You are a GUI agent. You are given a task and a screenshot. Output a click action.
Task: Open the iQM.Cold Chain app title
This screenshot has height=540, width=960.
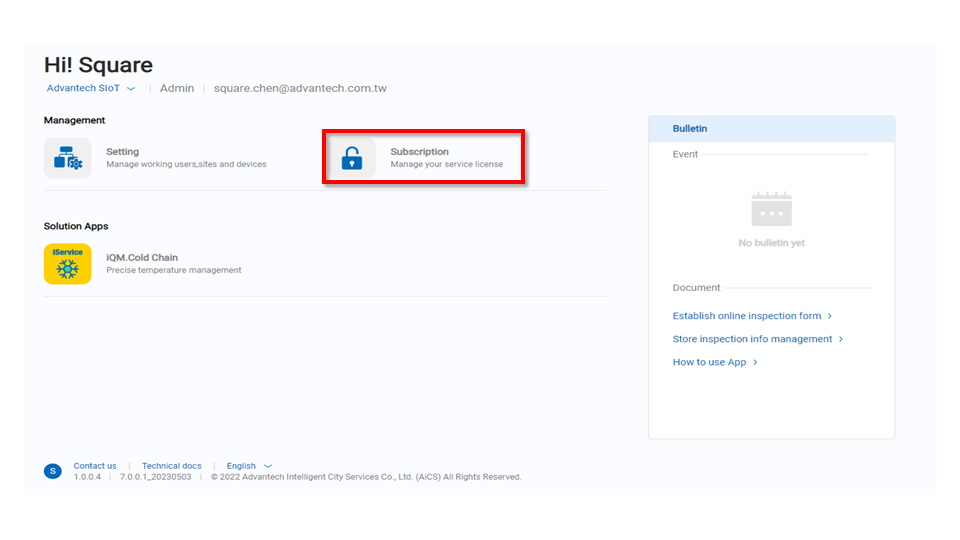point(142,258)
